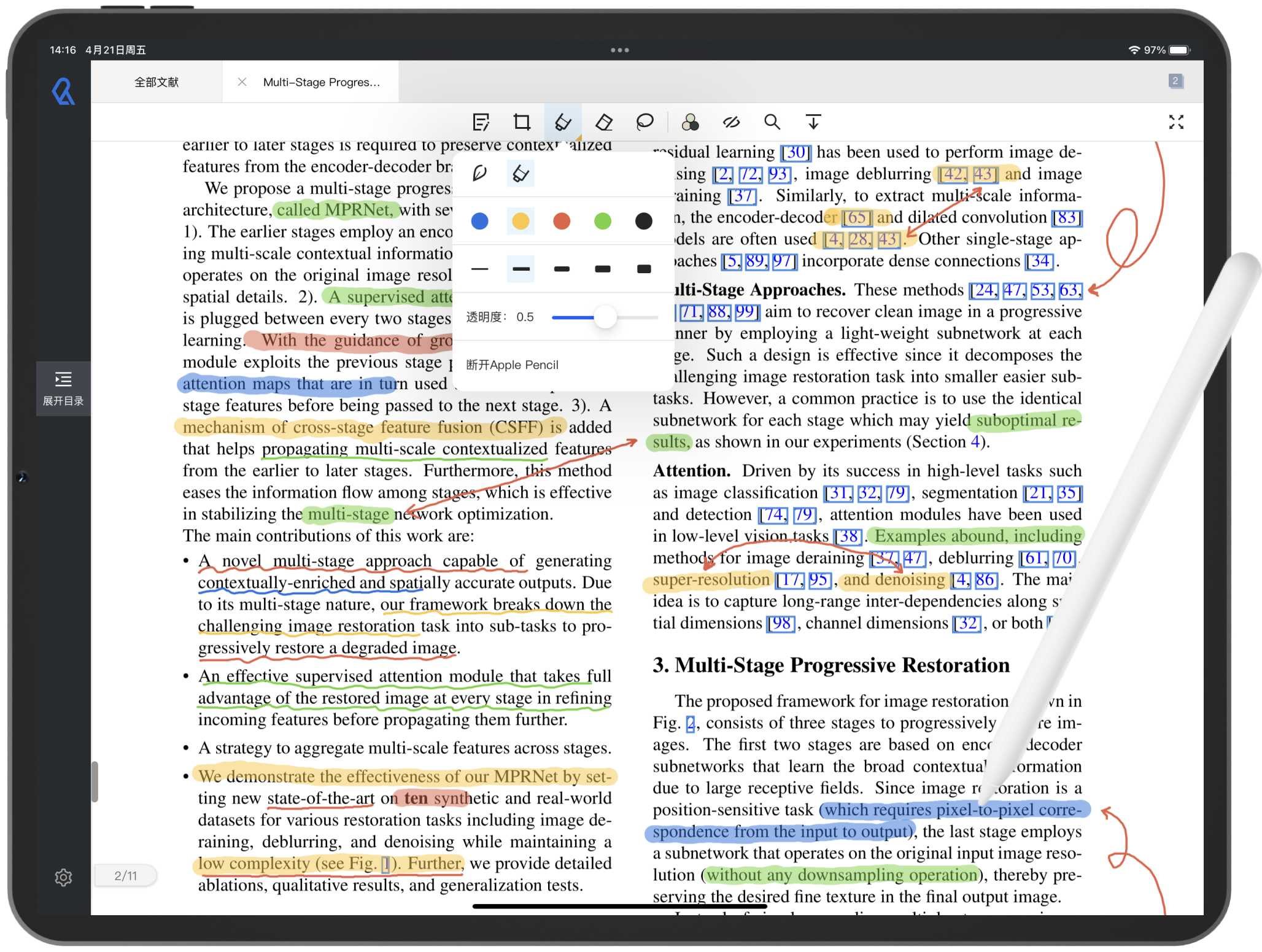Close the Multi-Stage Progres... tab
The height and width of the screenshot is (952, 1262).
(x=242, y=82)
